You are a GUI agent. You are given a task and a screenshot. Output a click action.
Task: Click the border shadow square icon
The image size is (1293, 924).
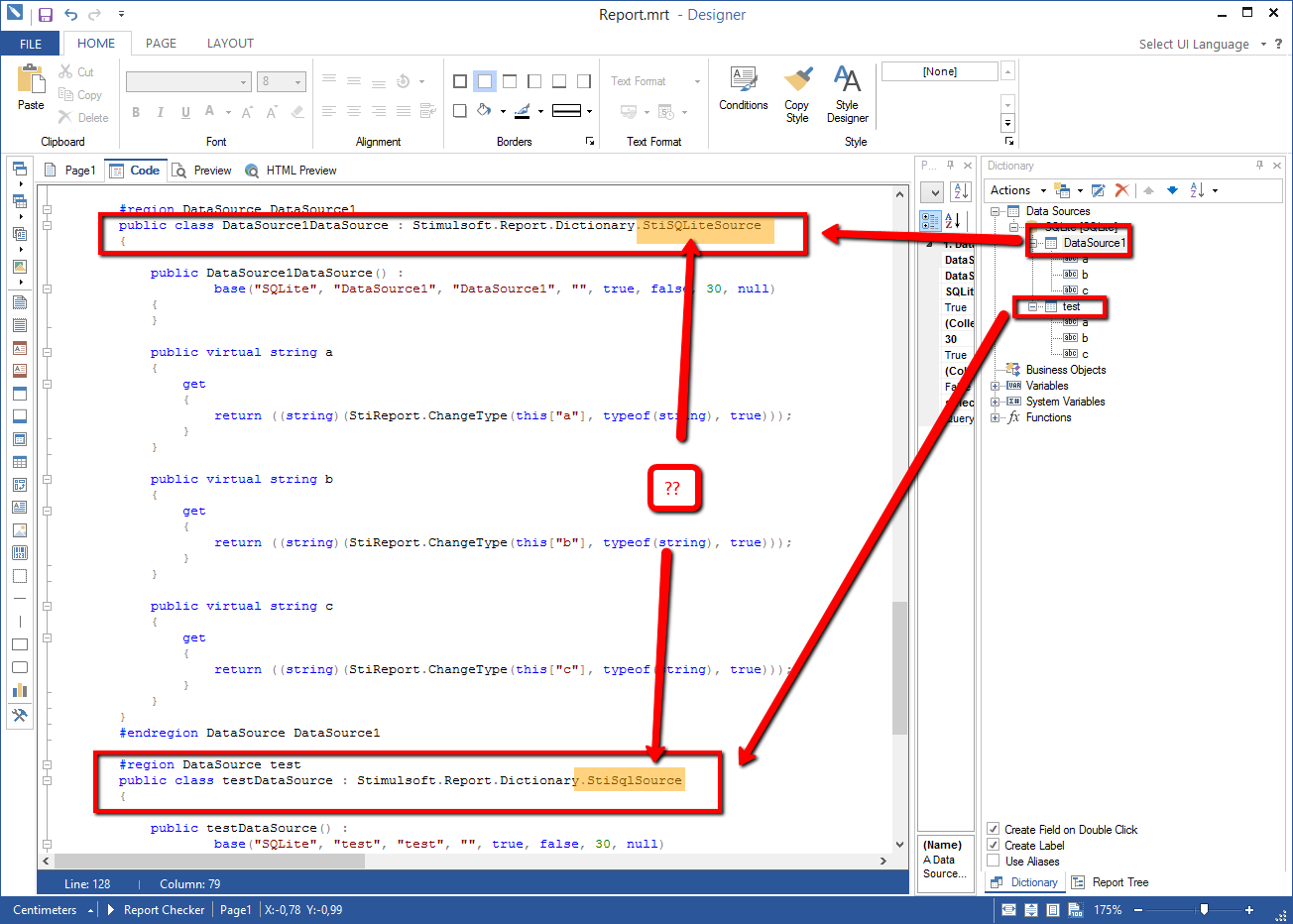pos(460,111)
